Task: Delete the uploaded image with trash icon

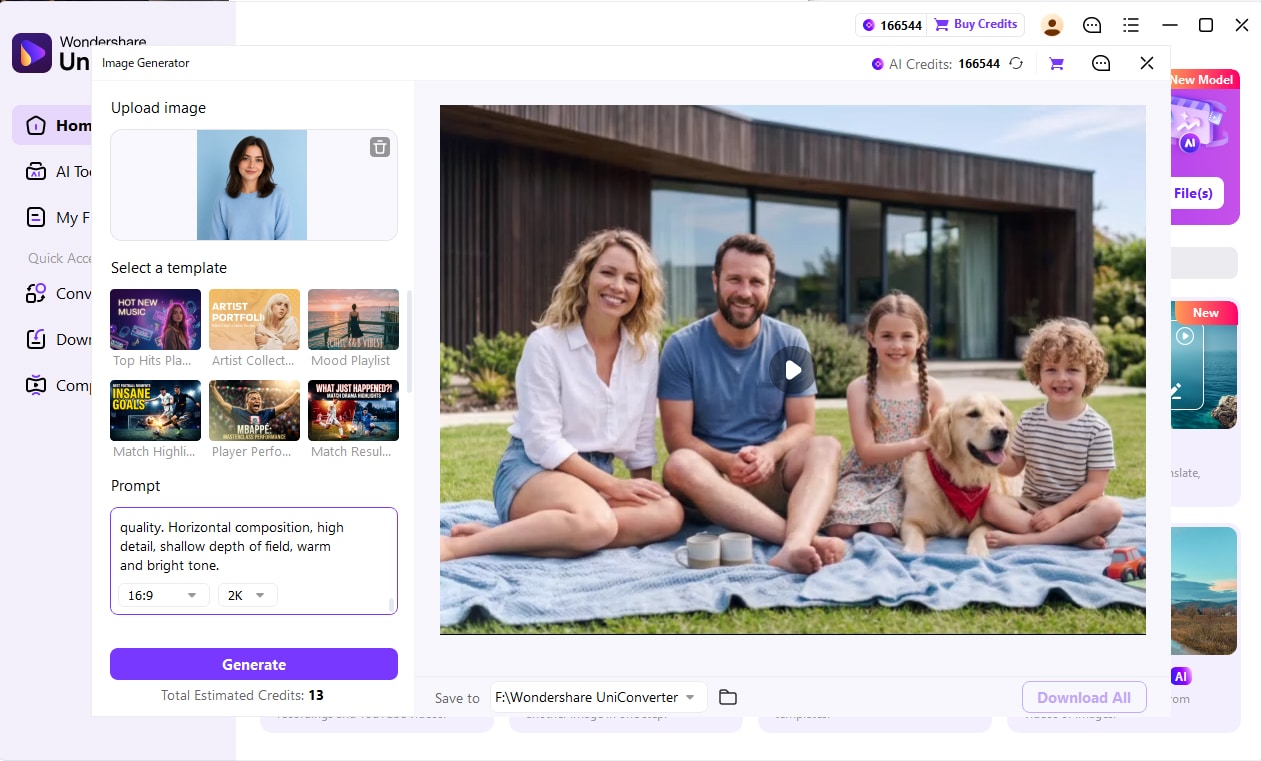Action: coord(380,148)
